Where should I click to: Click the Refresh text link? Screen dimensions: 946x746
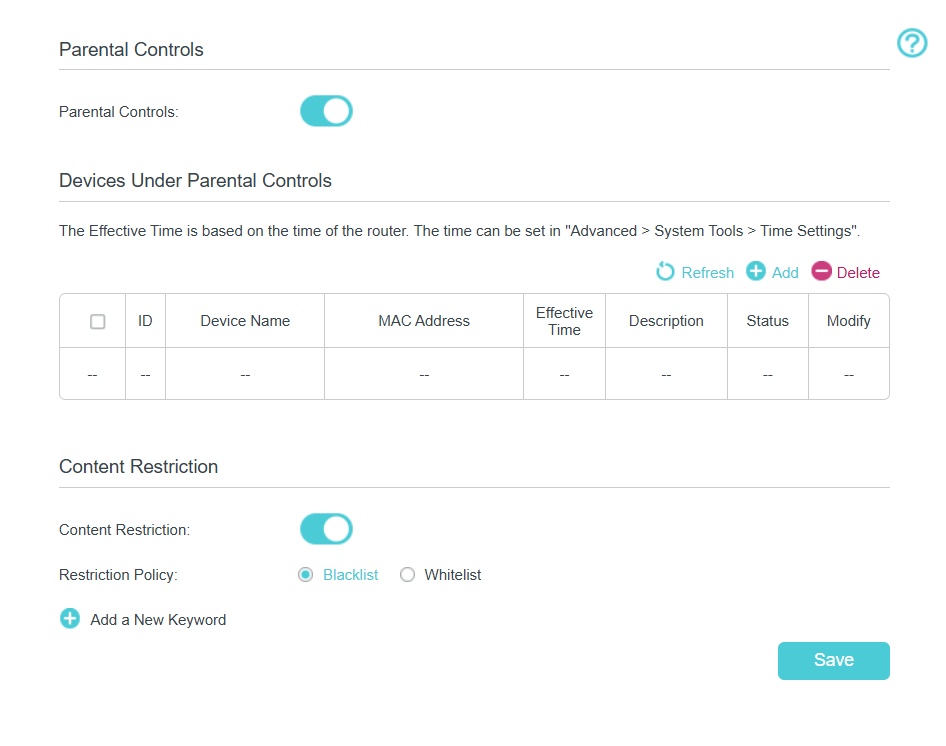707,273
